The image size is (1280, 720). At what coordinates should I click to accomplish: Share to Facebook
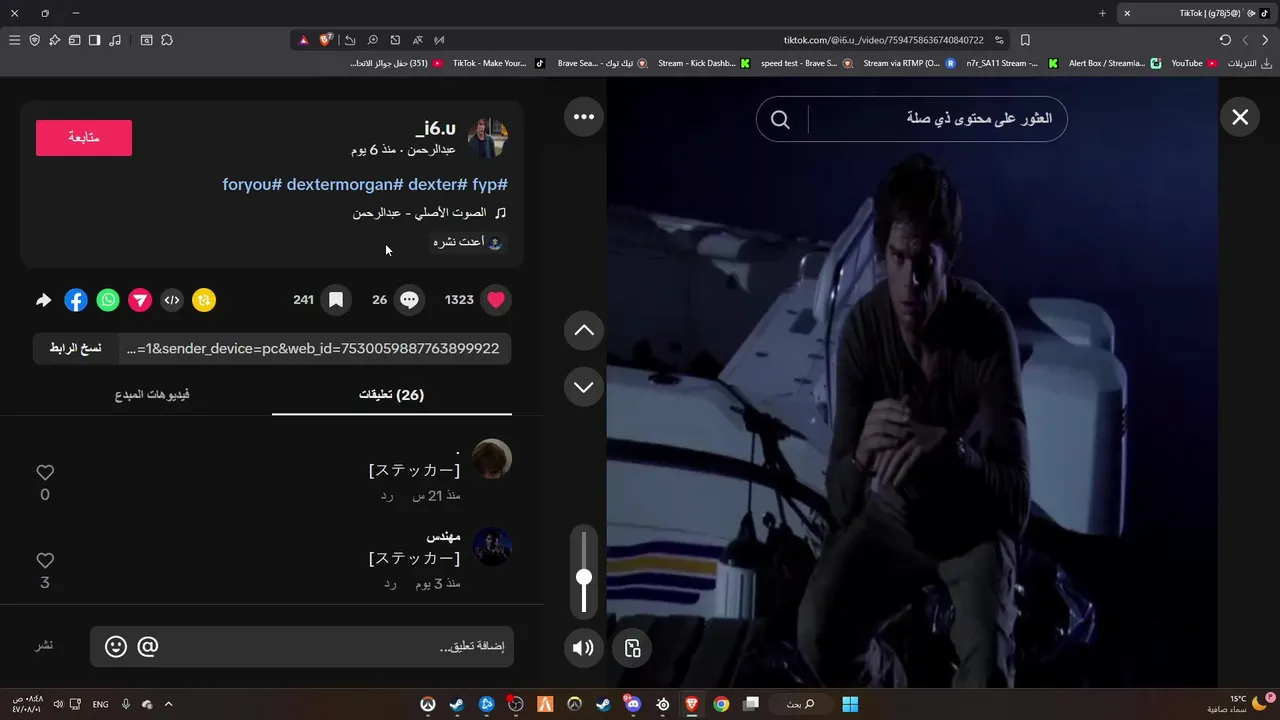click(76, 300)
